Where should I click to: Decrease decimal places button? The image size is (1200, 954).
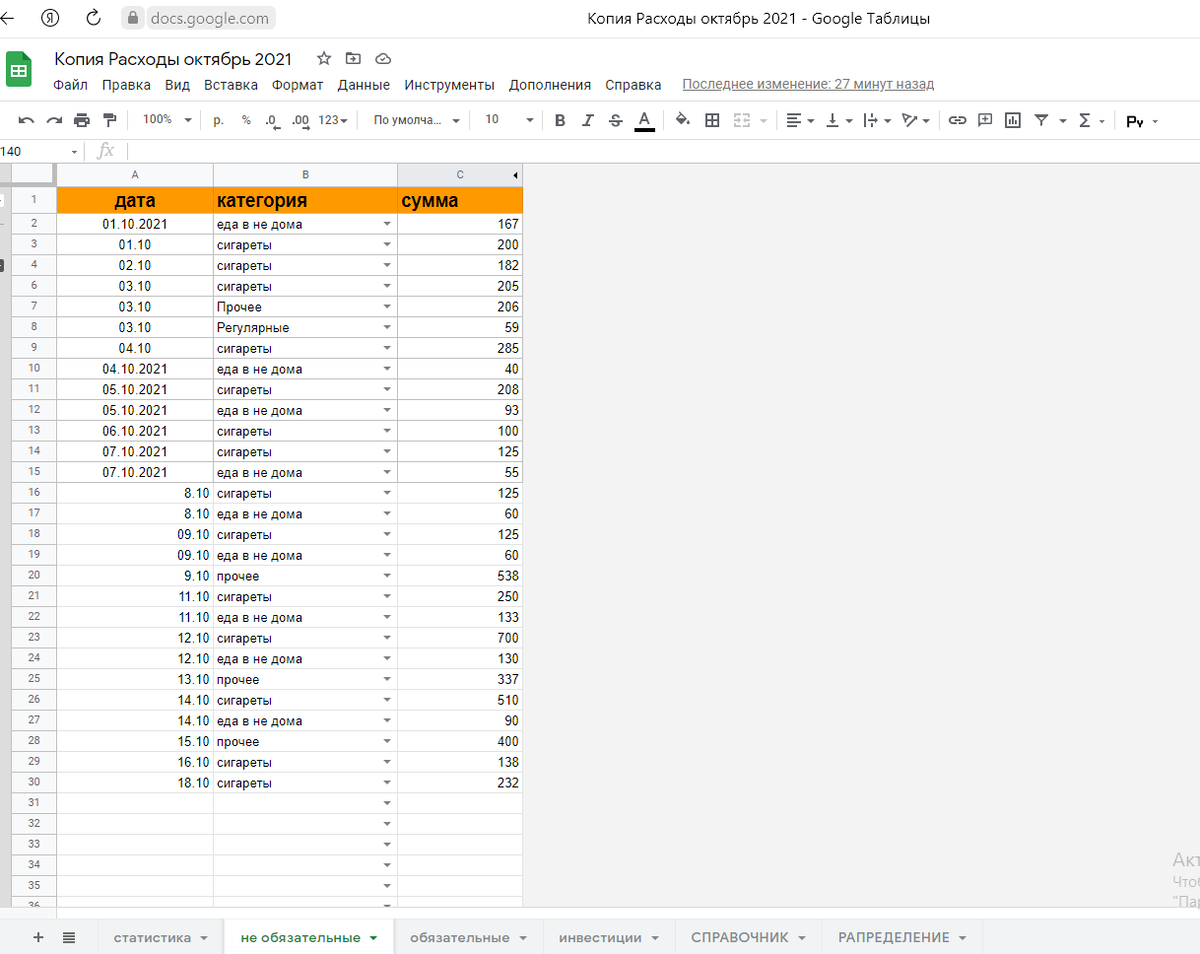pyautogui.click(x=273, y=120)
